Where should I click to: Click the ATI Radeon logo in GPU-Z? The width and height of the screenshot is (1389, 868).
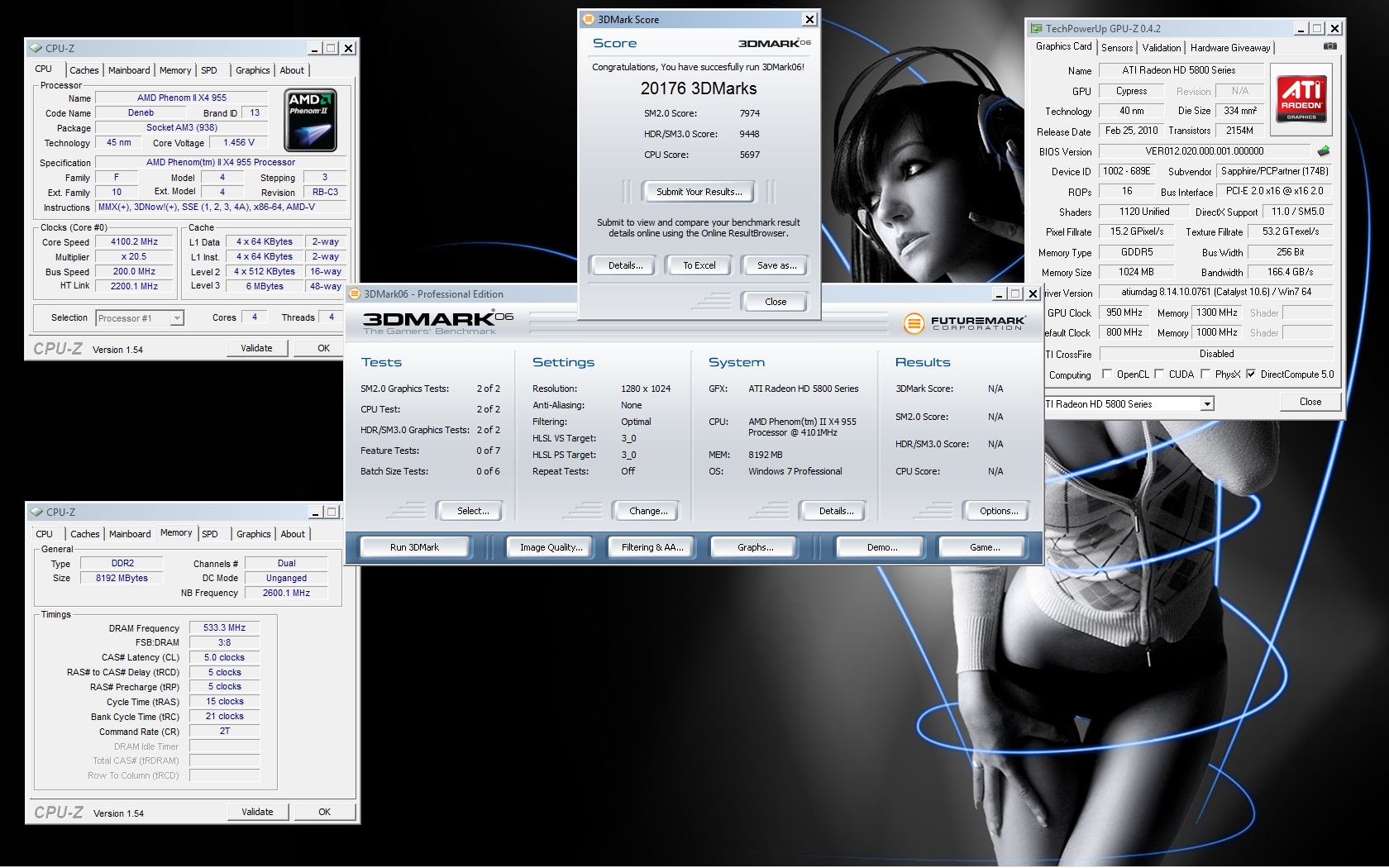tap(1302, 99)
